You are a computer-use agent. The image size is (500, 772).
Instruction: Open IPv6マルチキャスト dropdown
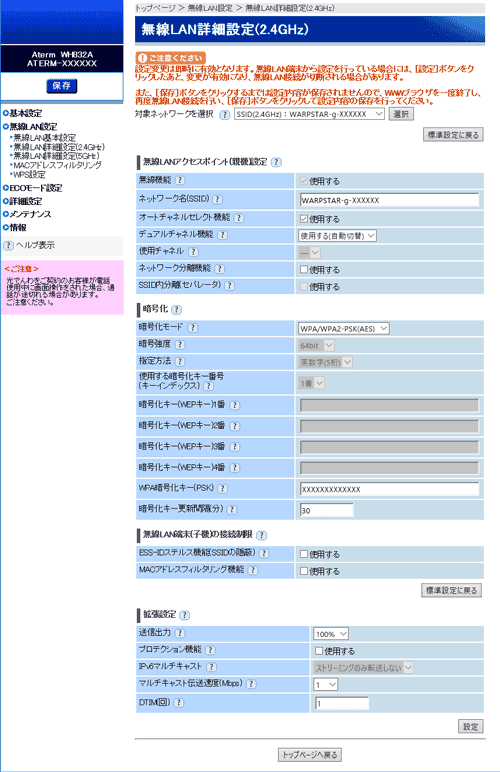(x=364, y=668)
